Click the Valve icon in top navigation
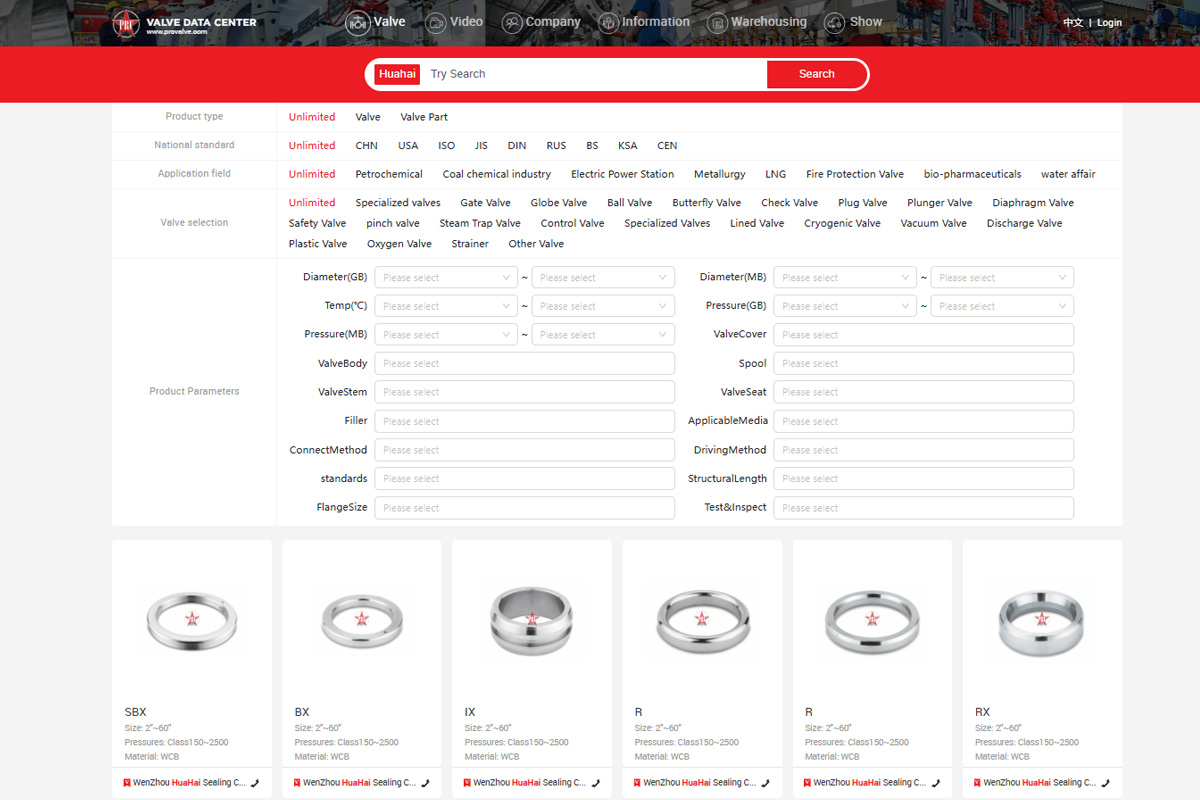 pos(357,23)
